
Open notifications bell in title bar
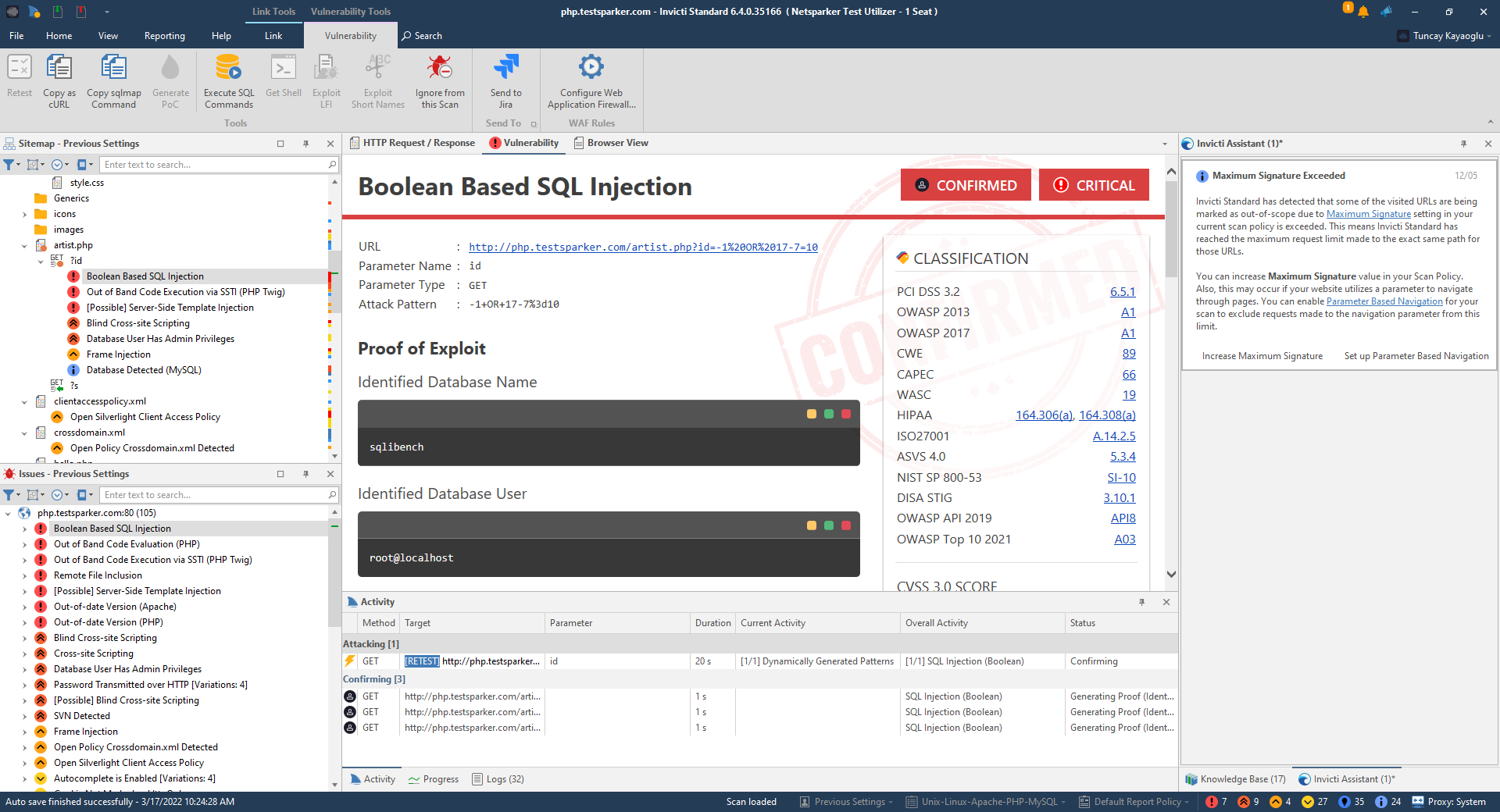point(1363,12)
